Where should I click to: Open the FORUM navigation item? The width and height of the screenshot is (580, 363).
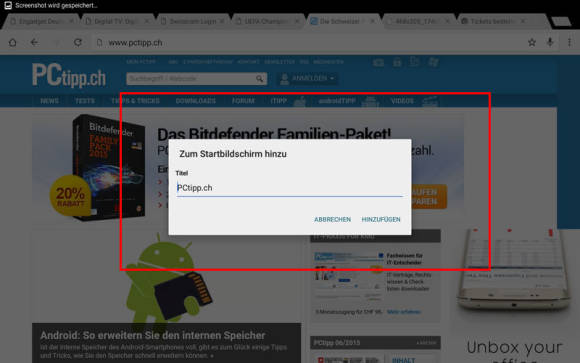click(x=243, y=101)
